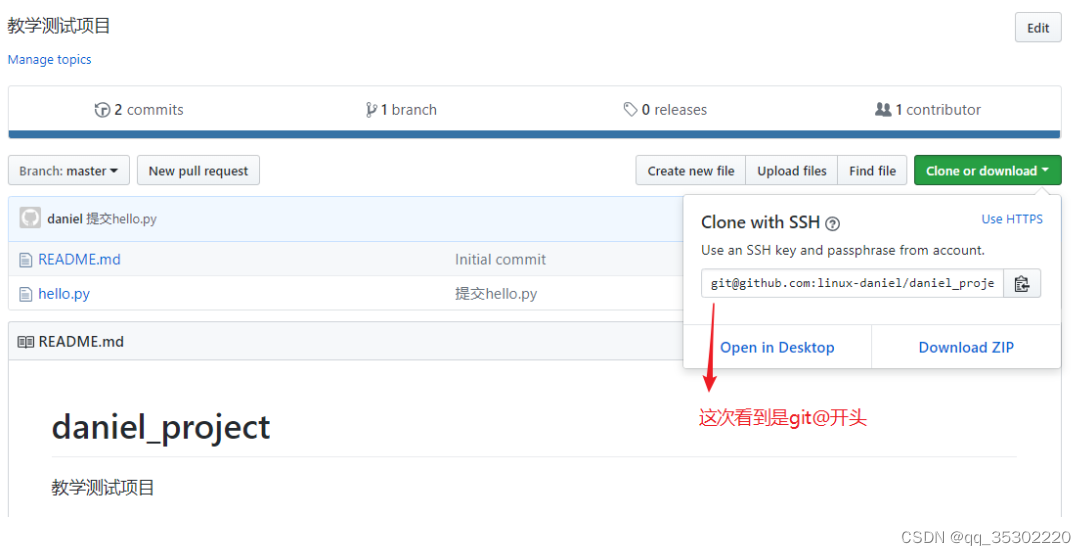Click New pull request button
Viewport: 1086px width, 555px height.
pos(198,170)
